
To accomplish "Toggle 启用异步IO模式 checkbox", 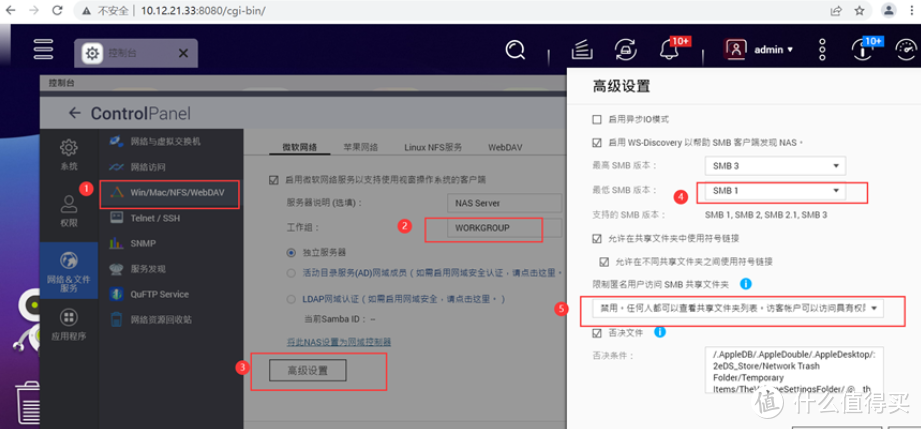I will point(597,119).
